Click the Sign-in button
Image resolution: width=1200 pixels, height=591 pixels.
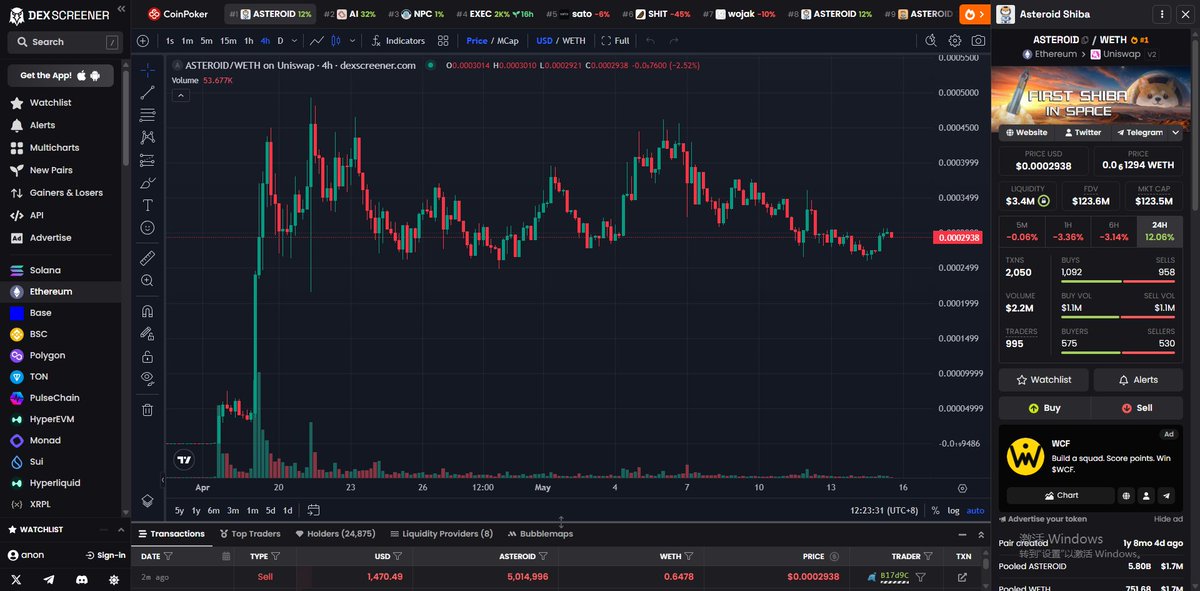click(106, 555)
